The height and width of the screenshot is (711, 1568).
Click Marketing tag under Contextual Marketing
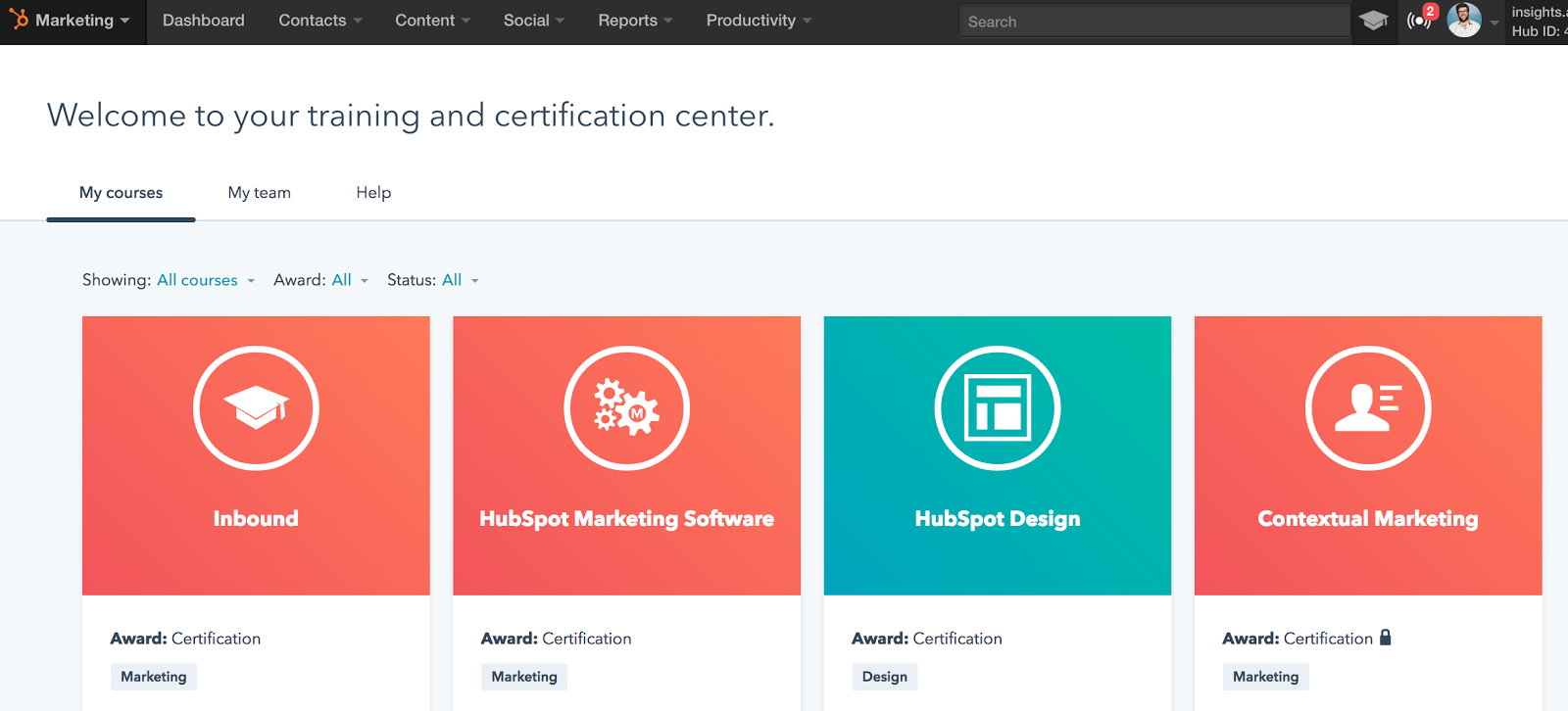tap(1266, 677)
